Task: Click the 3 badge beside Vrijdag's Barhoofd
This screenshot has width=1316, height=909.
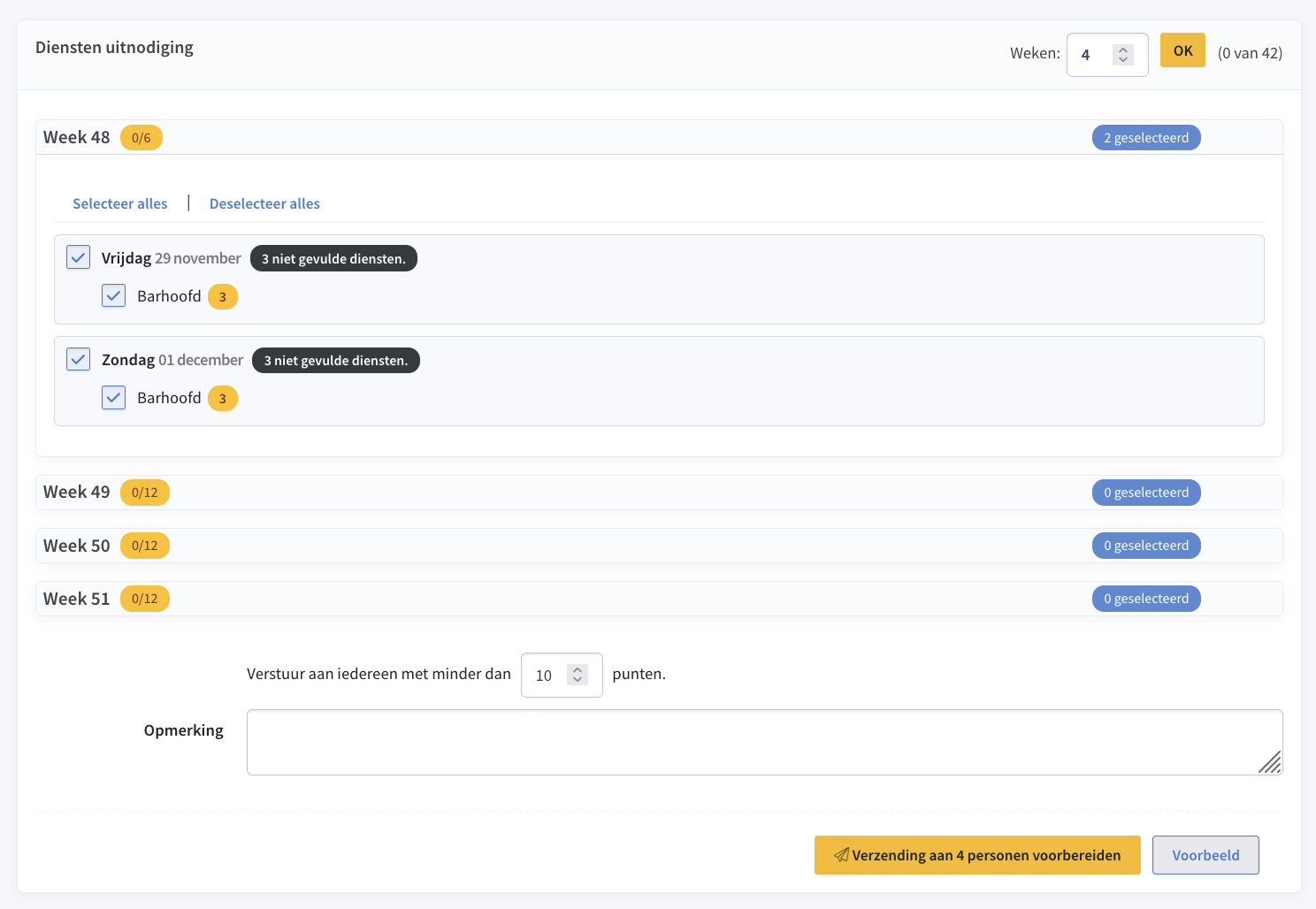Action: (223, 297)
